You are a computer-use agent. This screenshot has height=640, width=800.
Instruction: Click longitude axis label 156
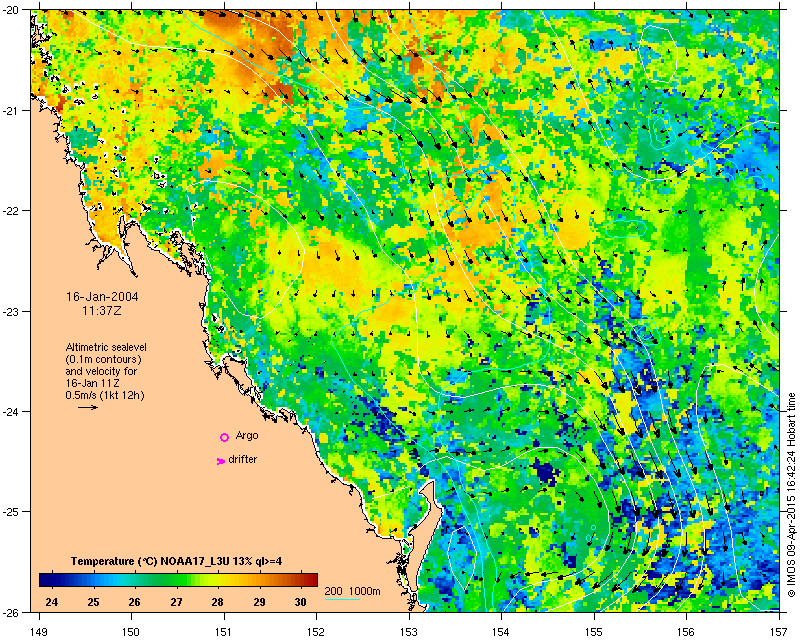pos(687,632)
